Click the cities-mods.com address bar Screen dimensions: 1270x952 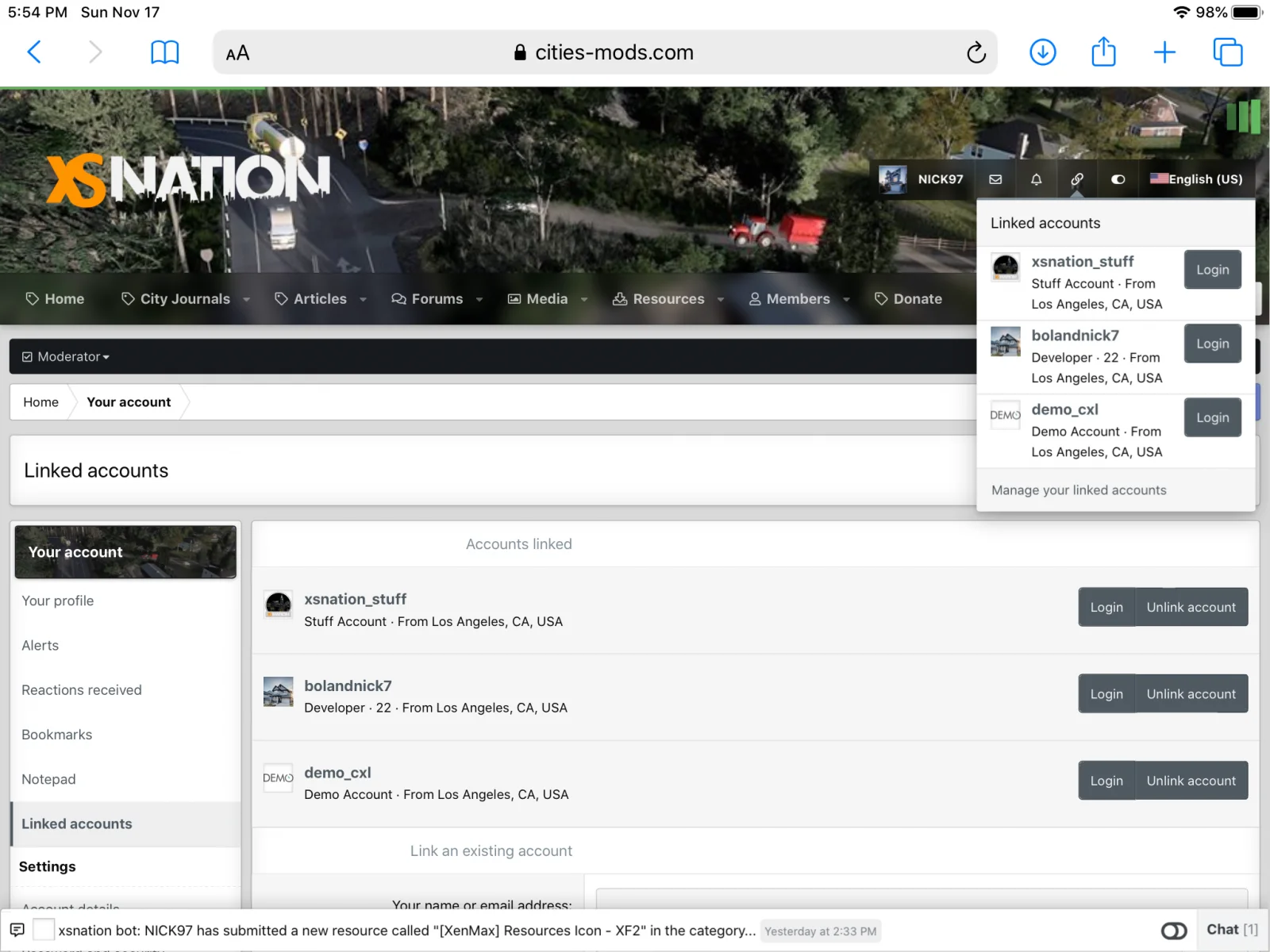click(x=604, y=52)
